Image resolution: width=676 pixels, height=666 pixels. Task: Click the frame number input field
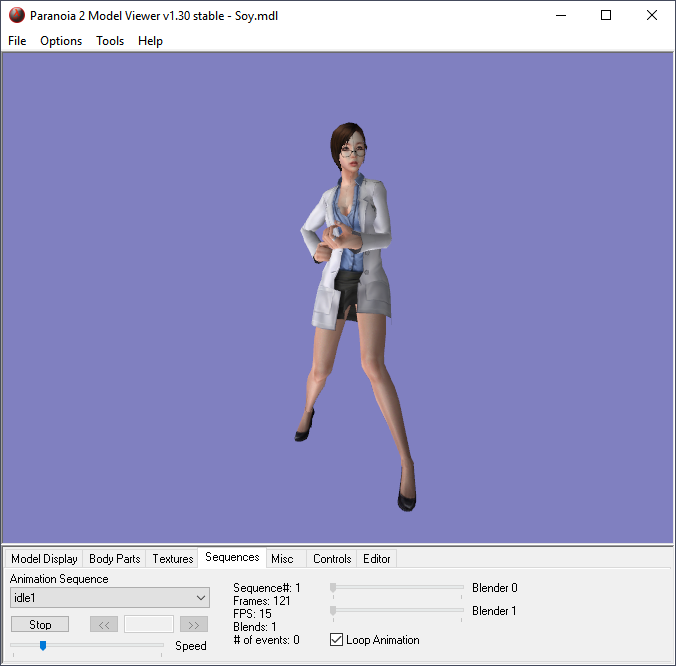[x=149, y=624]
